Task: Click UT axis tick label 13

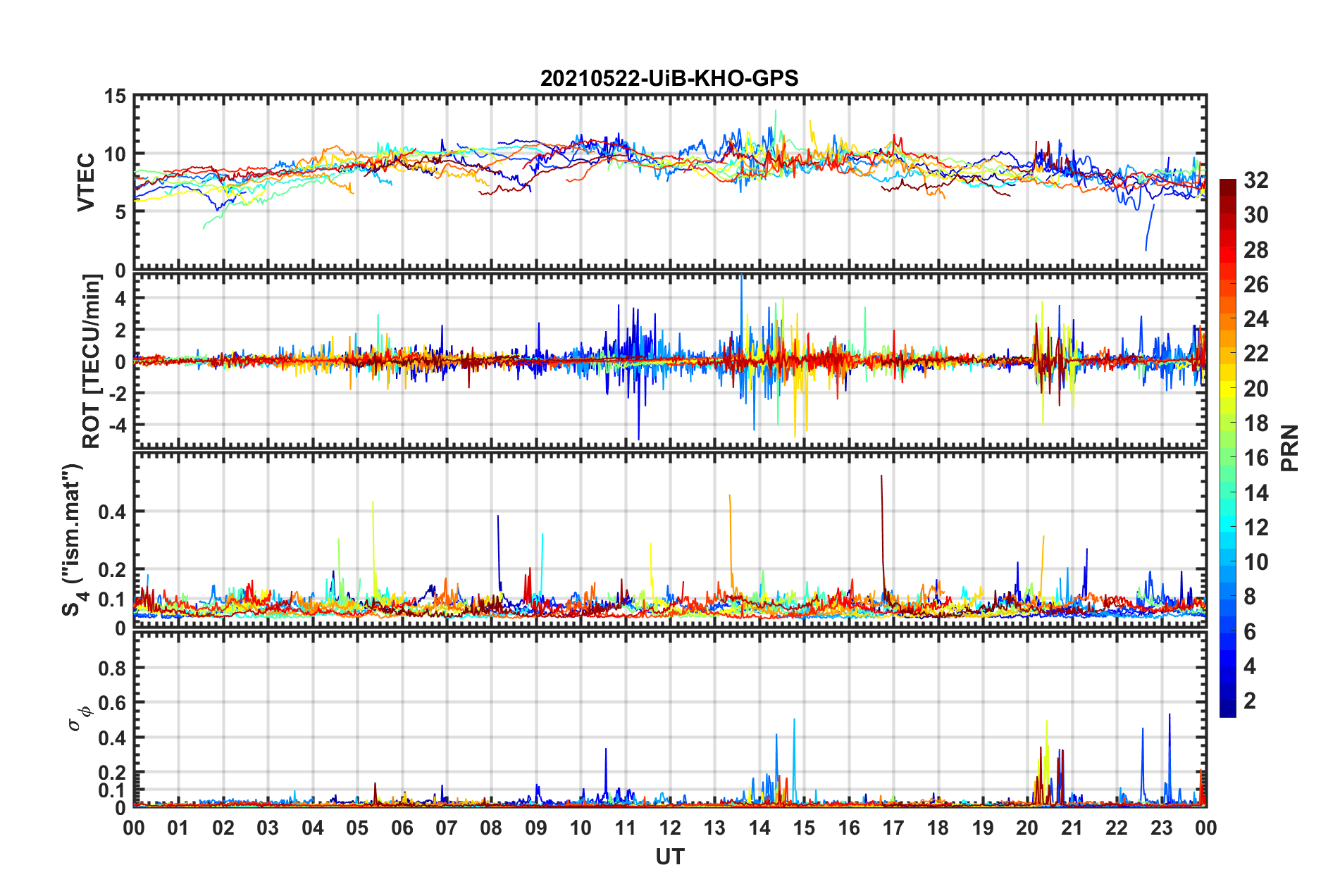Action: click(715, 828)
